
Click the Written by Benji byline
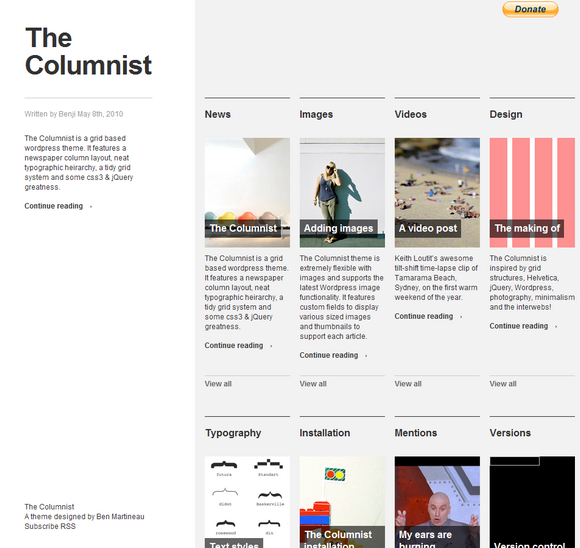point(74,114)
